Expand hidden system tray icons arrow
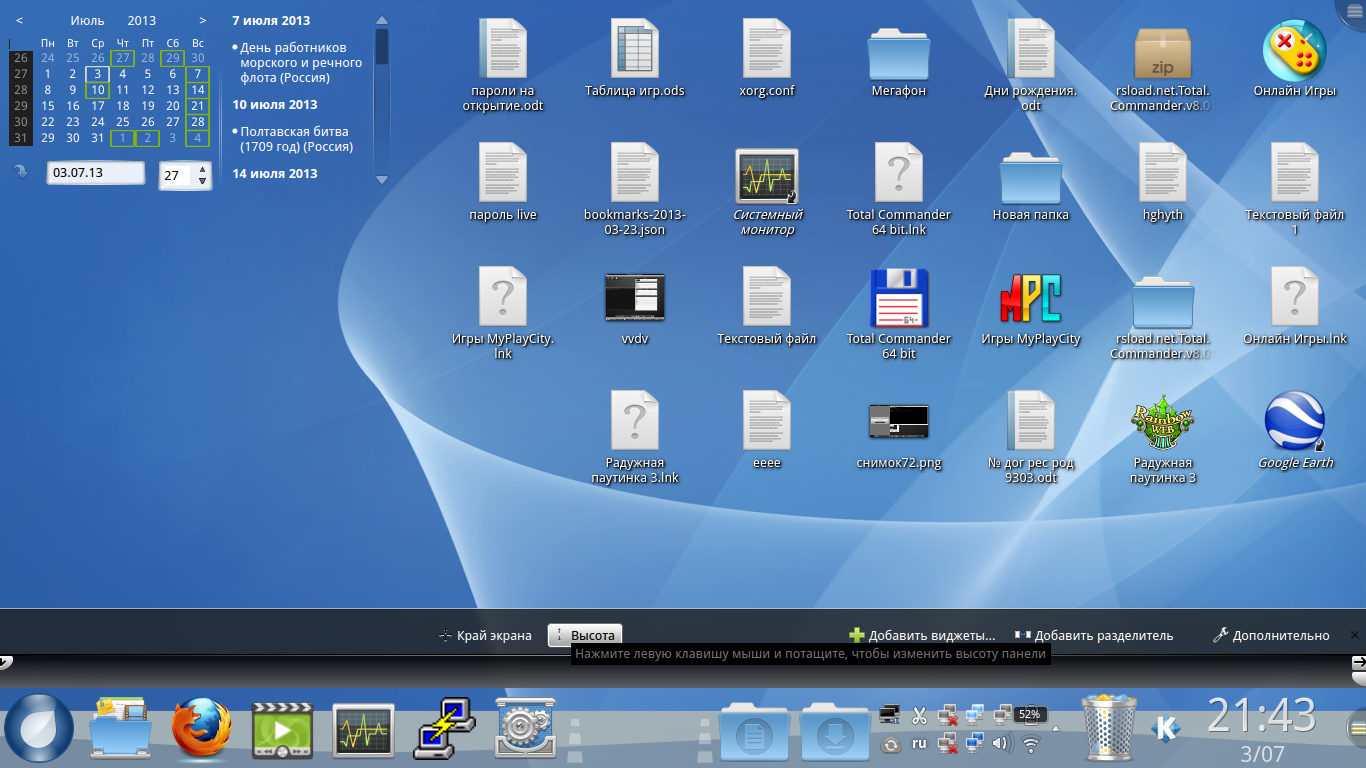1366x768 pixels. click(1055, 728)
